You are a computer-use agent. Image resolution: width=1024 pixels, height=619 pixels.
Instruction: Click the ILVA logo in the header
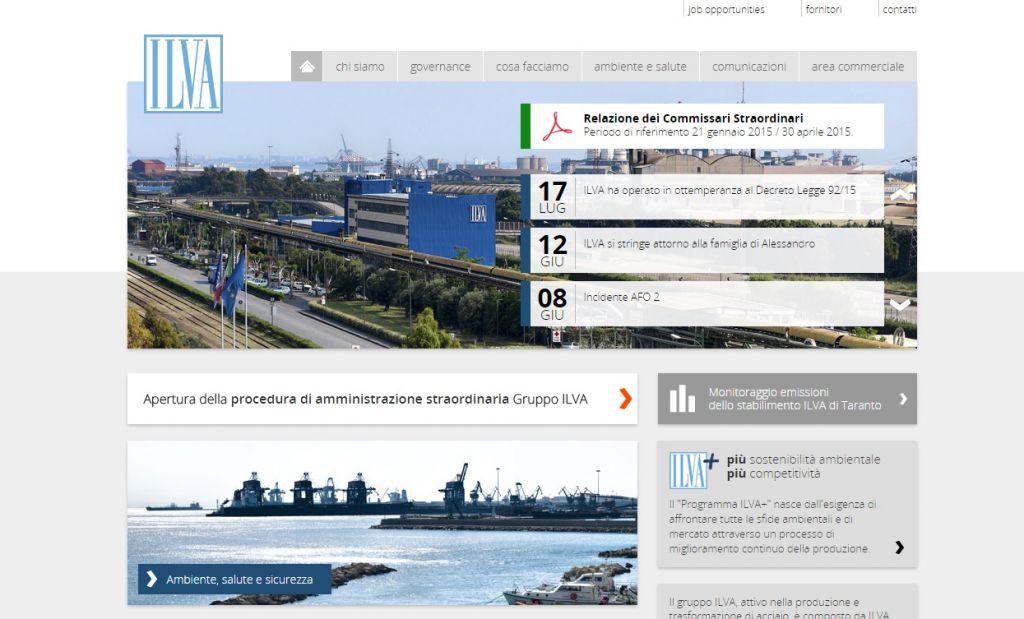coord(184,74)
